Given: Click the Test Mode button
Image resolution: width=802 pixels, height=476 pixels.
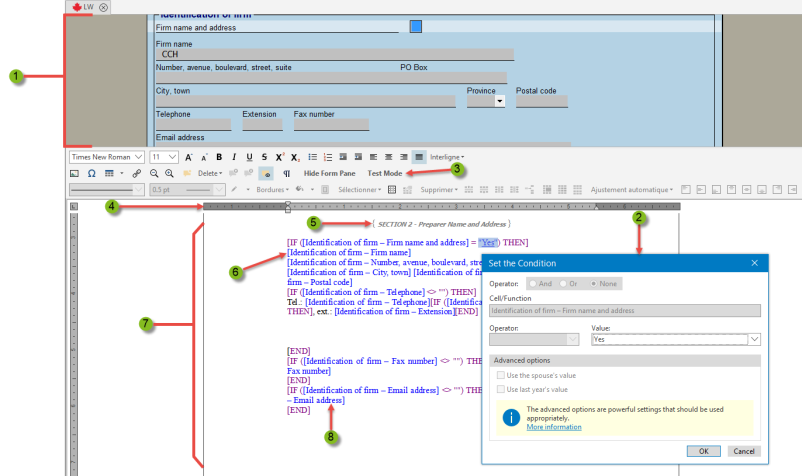Looking at the screenshot, I should (x=385, y=173).
